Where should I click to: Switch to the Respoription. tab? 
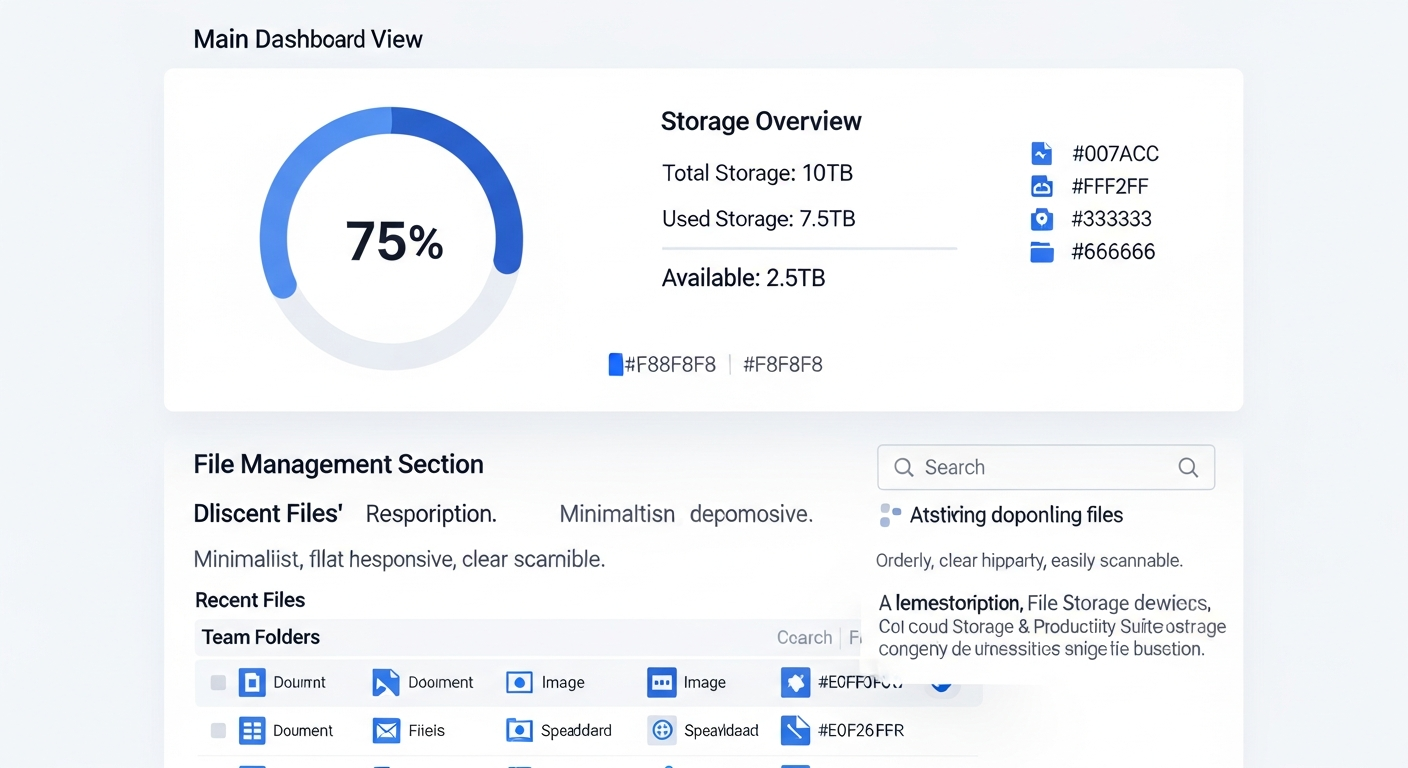tap(431, 514)
